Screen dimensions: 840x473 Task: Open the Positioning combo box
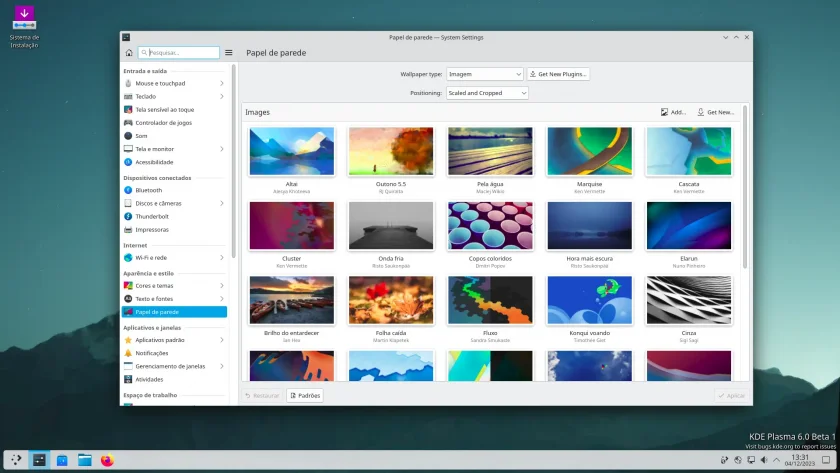tap(488, 93)
